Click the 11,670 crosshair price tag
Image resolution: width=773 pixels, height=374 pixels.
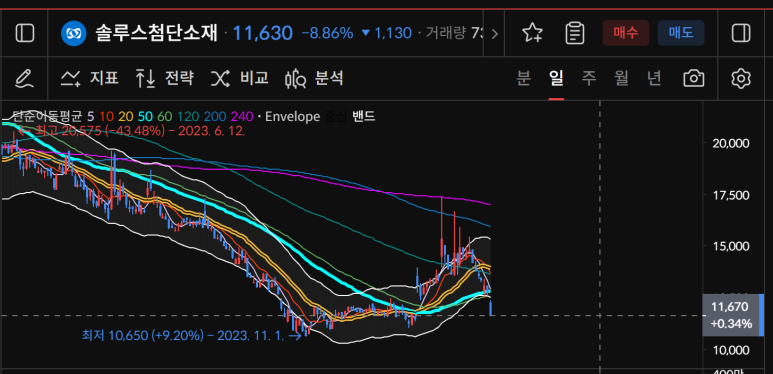point(732,315)
